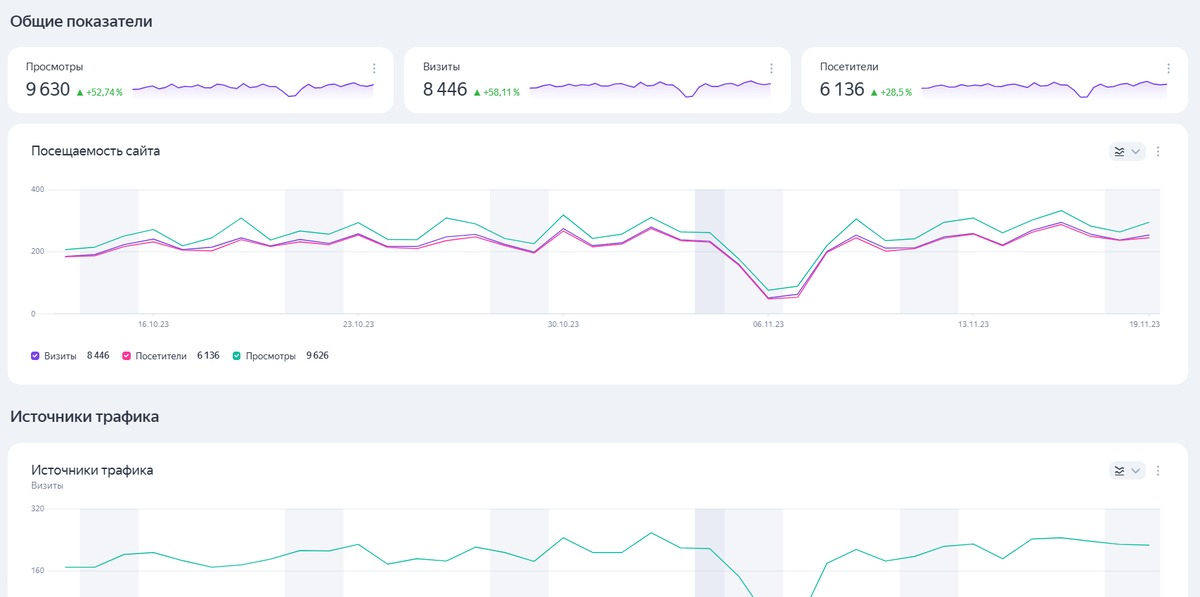
Task: Click the Общие показатели section heading
Action: pos(81,21)
